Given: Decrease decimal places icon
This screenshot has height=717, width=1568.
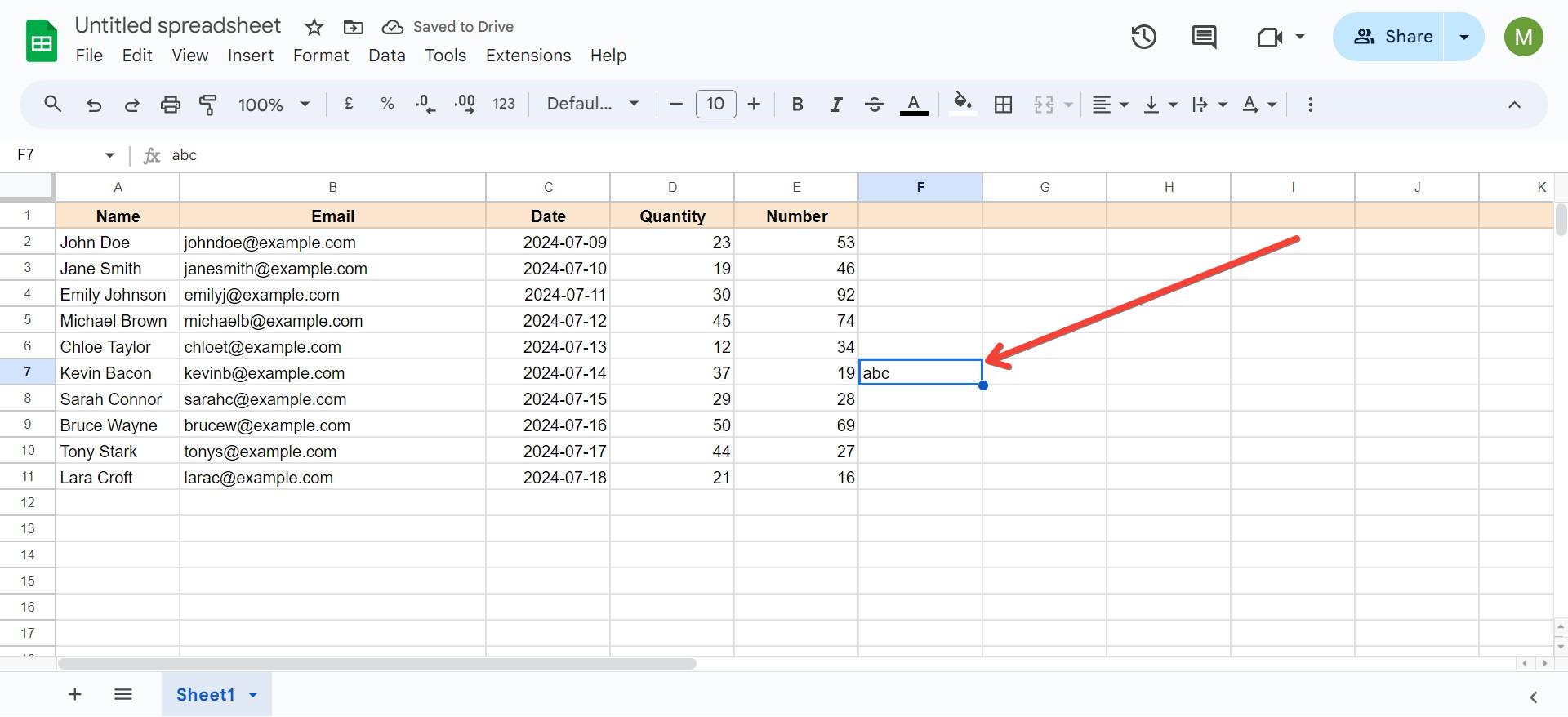Looking at the screenshot, I should point(425,104).
